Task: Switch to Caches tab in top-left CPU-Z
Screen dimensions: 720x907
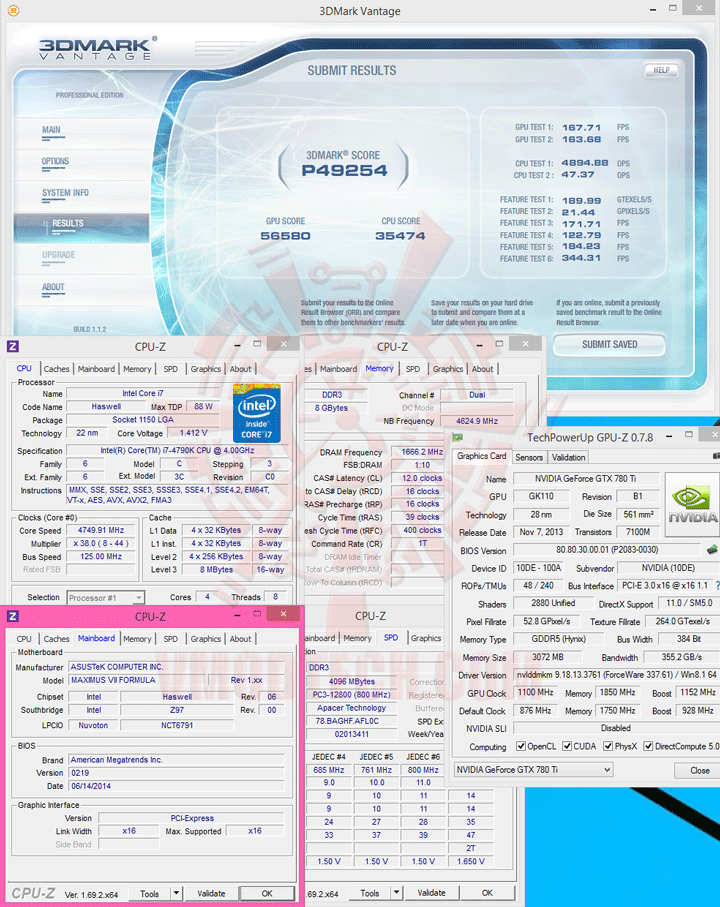Action: [56, 369]
